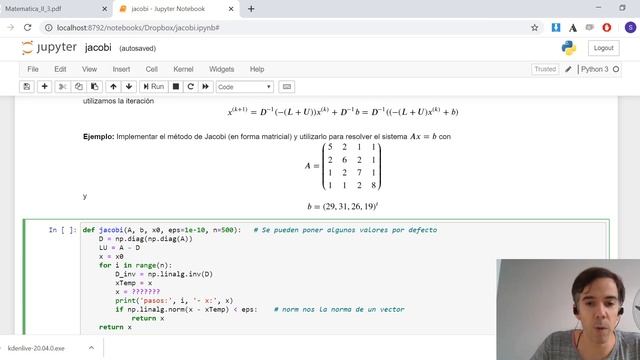Click the LU = A - D code line
Screen dimensions: 640x360
(119, 247)
